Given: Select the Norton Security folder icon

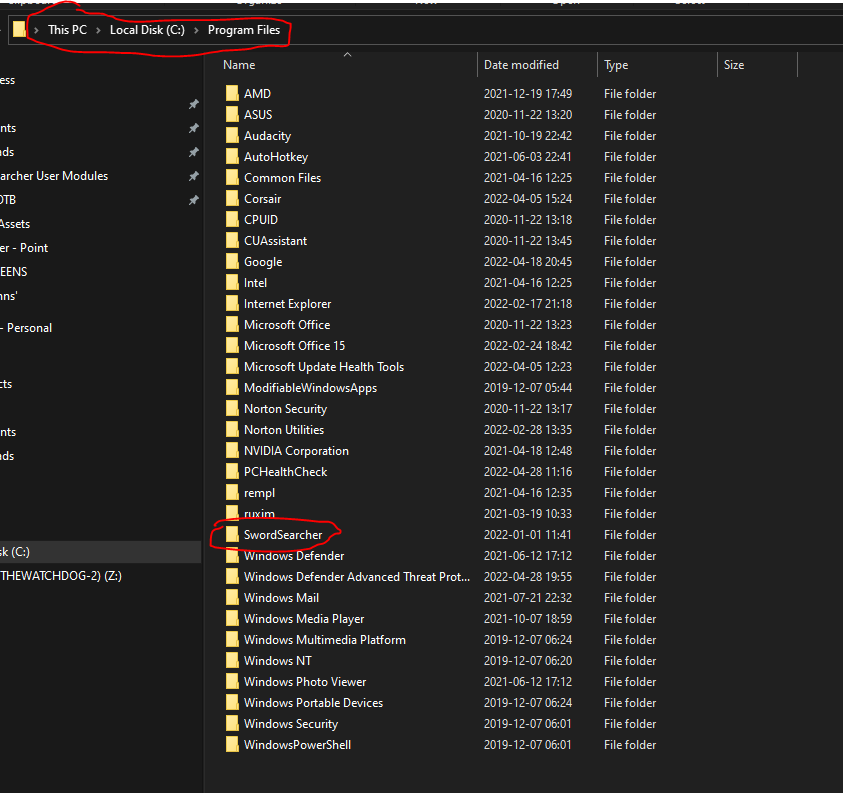Looking at the screenshot, I should 232,408.
